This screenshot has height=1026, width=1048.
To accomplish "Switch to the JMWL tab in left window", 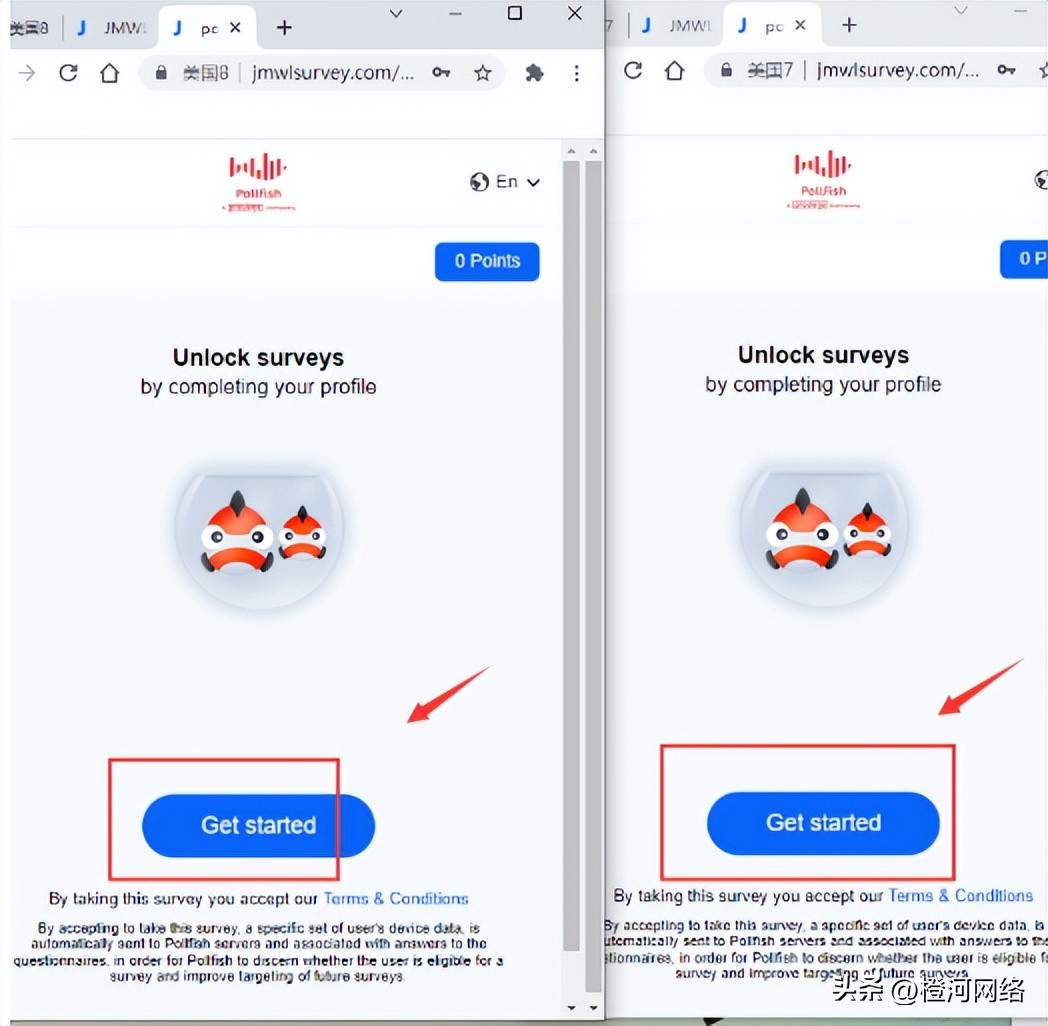I will (112, 28).
